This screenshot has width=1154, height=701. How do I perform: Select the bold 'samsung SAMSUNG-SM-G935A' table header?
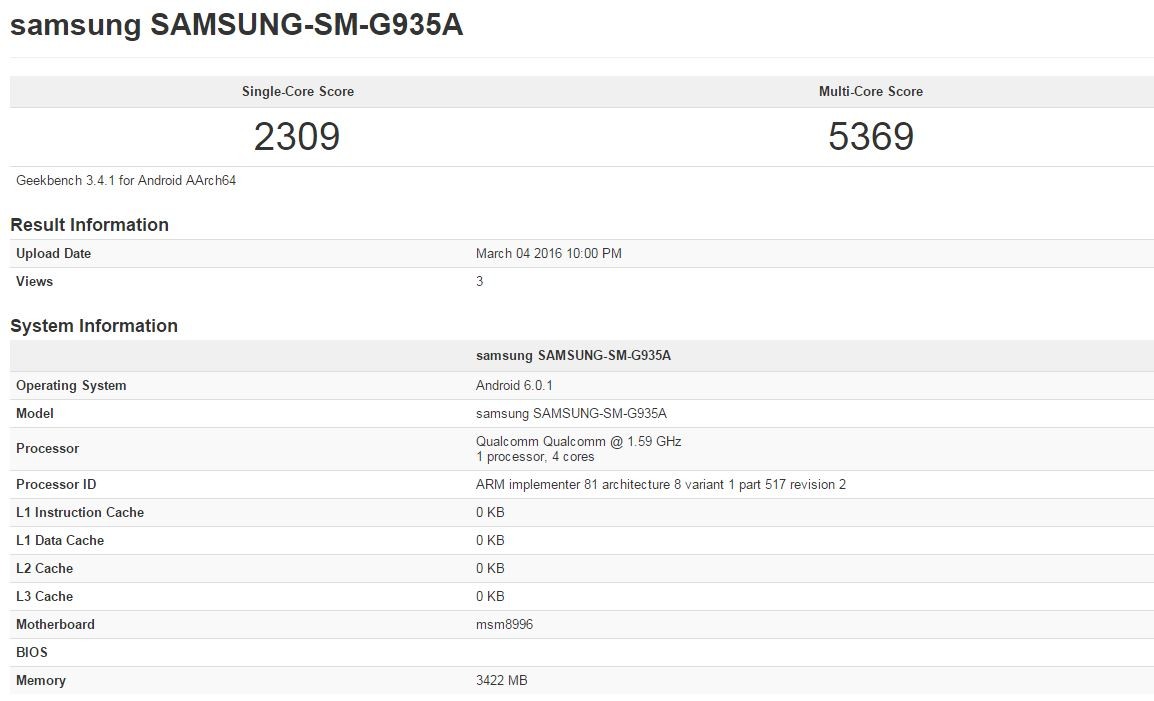coord(573,356)
